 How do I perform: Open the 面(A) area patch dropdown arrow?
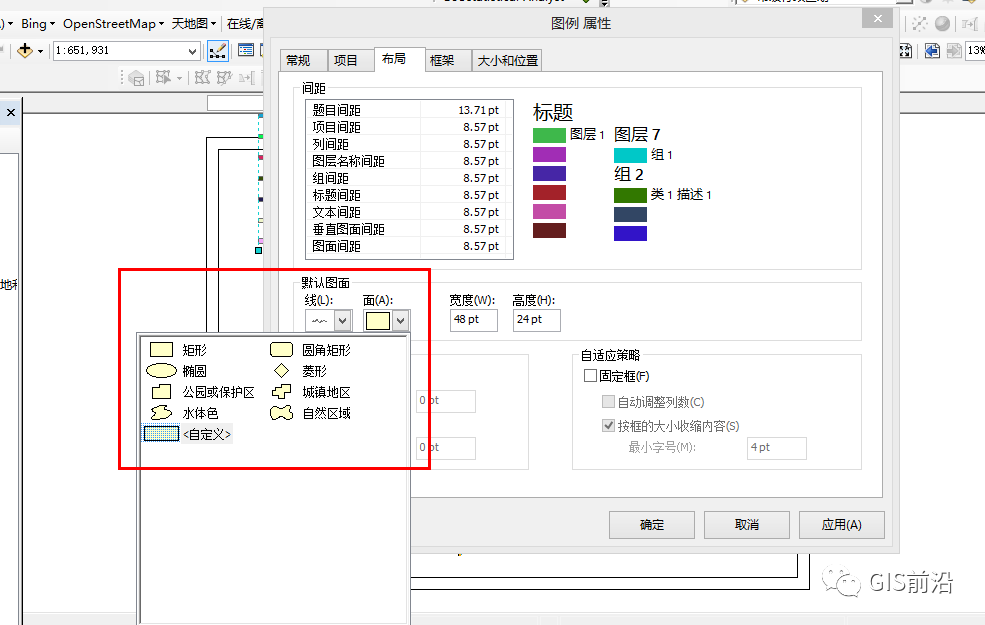401,320
